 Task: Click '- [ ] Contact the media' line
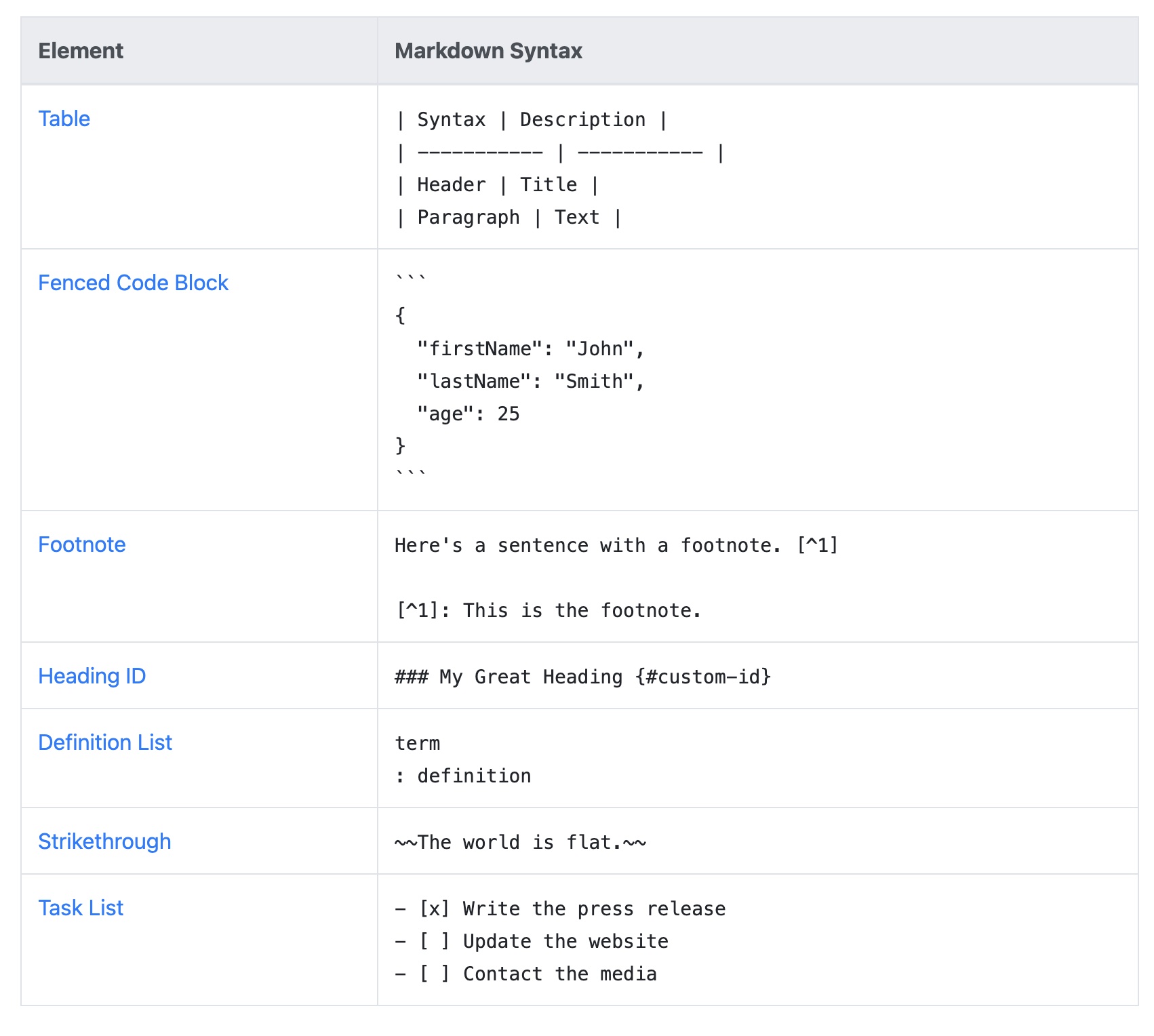[525, 974]
